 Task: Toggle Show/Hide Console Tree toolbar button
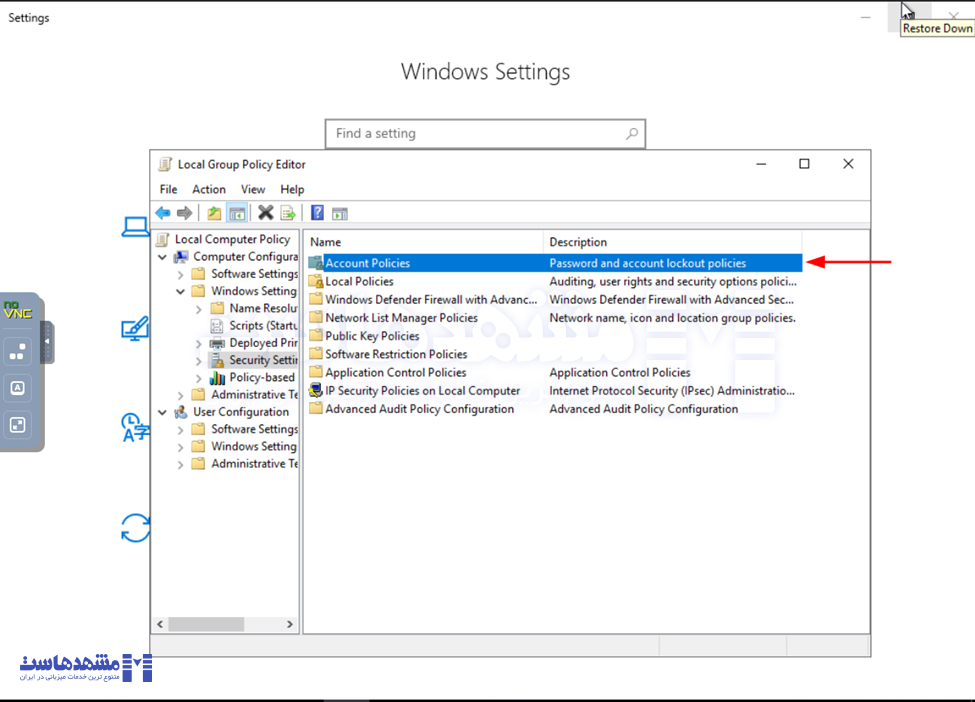click(x=237, y=213)
